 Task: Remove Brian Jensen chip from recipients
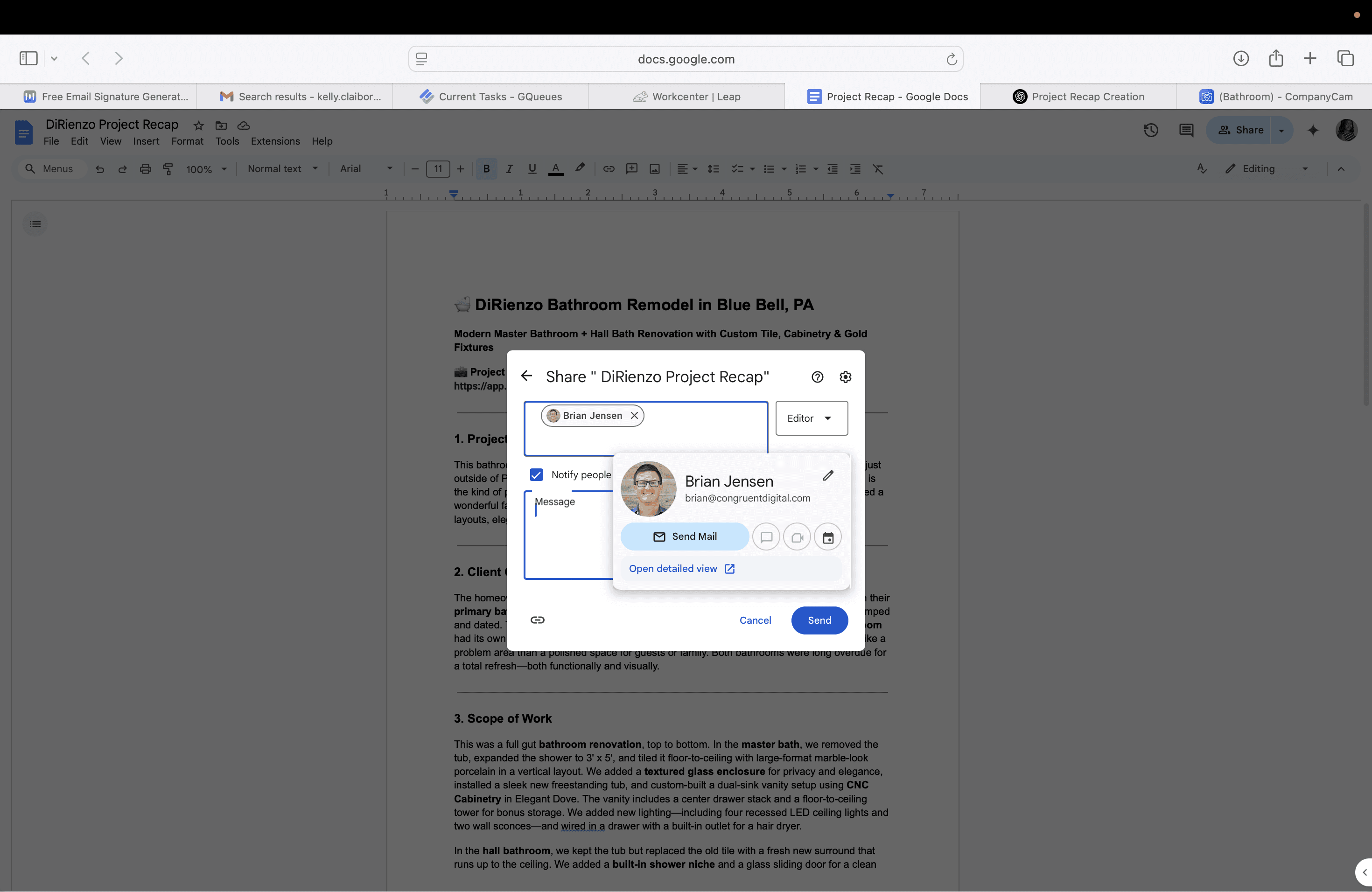pos(634,416)
